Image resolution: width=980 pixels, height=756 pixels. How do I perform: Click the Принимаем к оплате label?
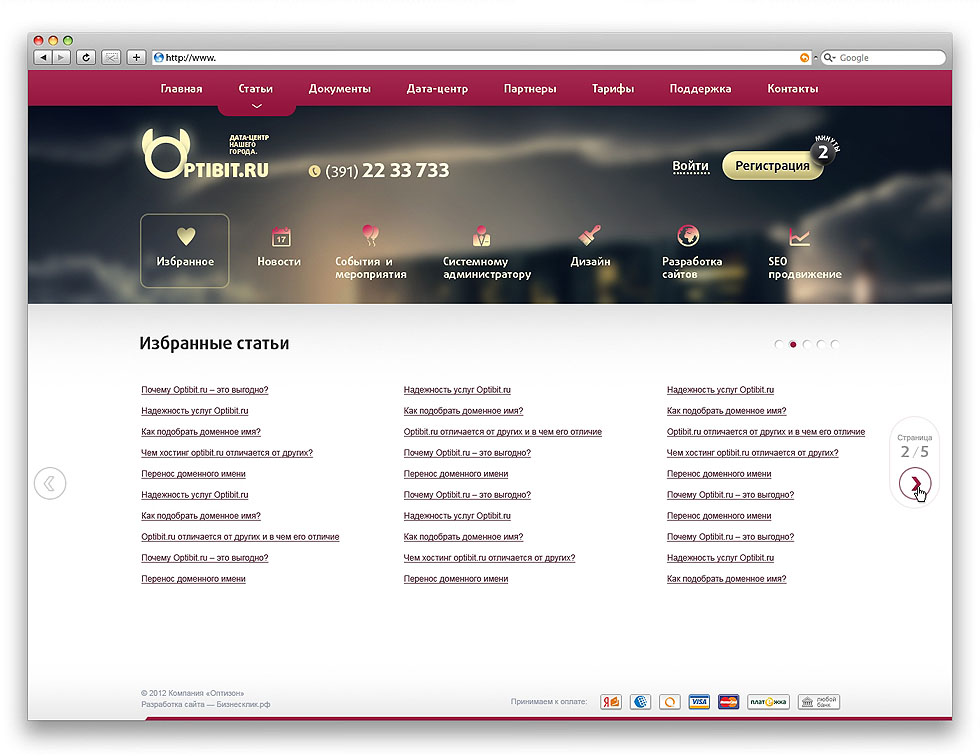coord(549,702)
